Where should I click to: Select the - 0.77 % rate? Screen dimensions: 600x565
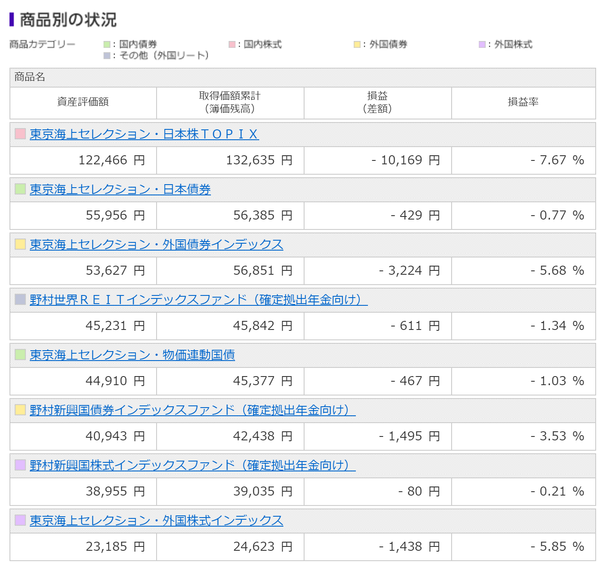click(558, 215)
